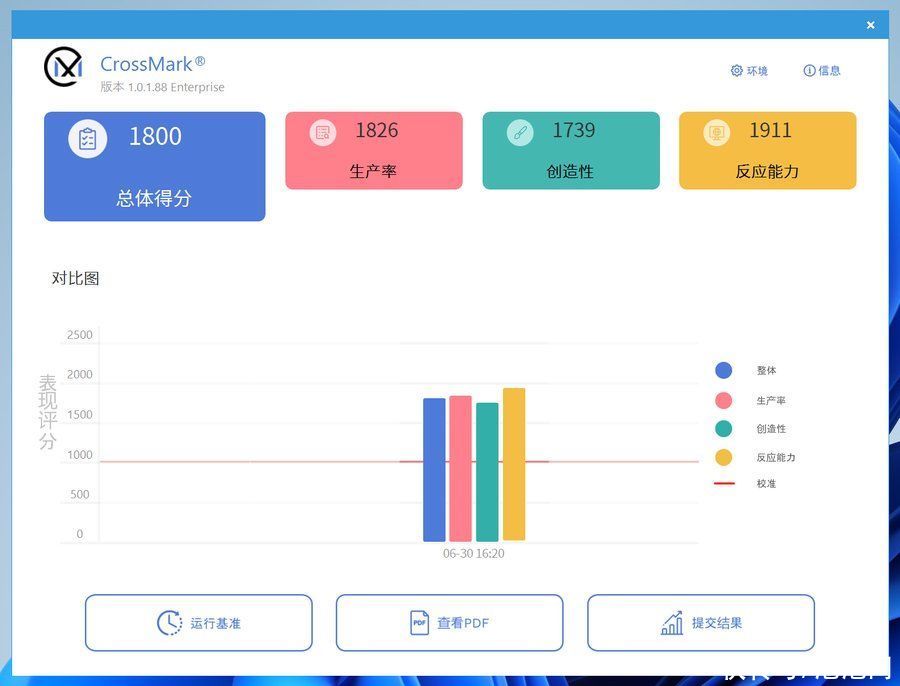Click the teal creativity bar in chart
This screenshot has height=686, width=900.
(487, 472)
